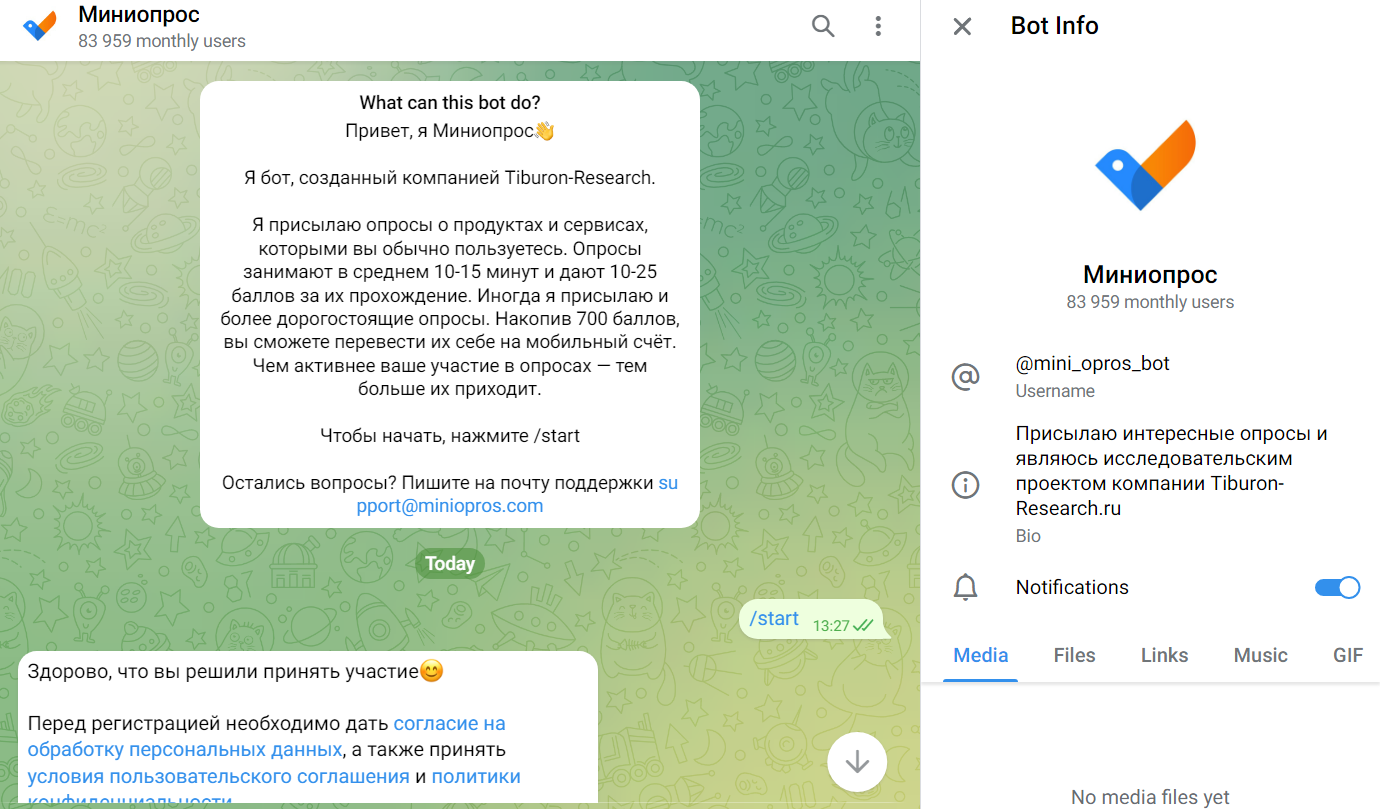Click the Миниопрос avatar in chat header

[40, 26]
